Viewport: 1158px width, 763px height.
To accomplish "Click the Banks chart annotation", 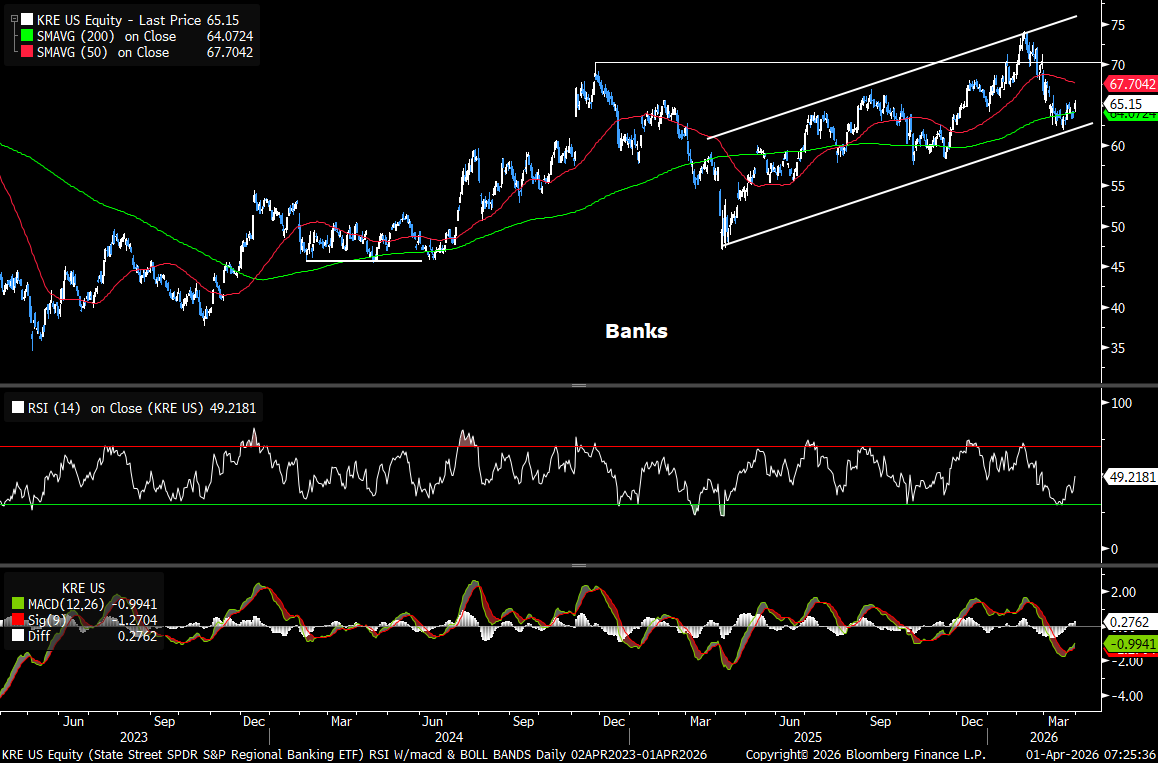I will [x=637, y=331].
